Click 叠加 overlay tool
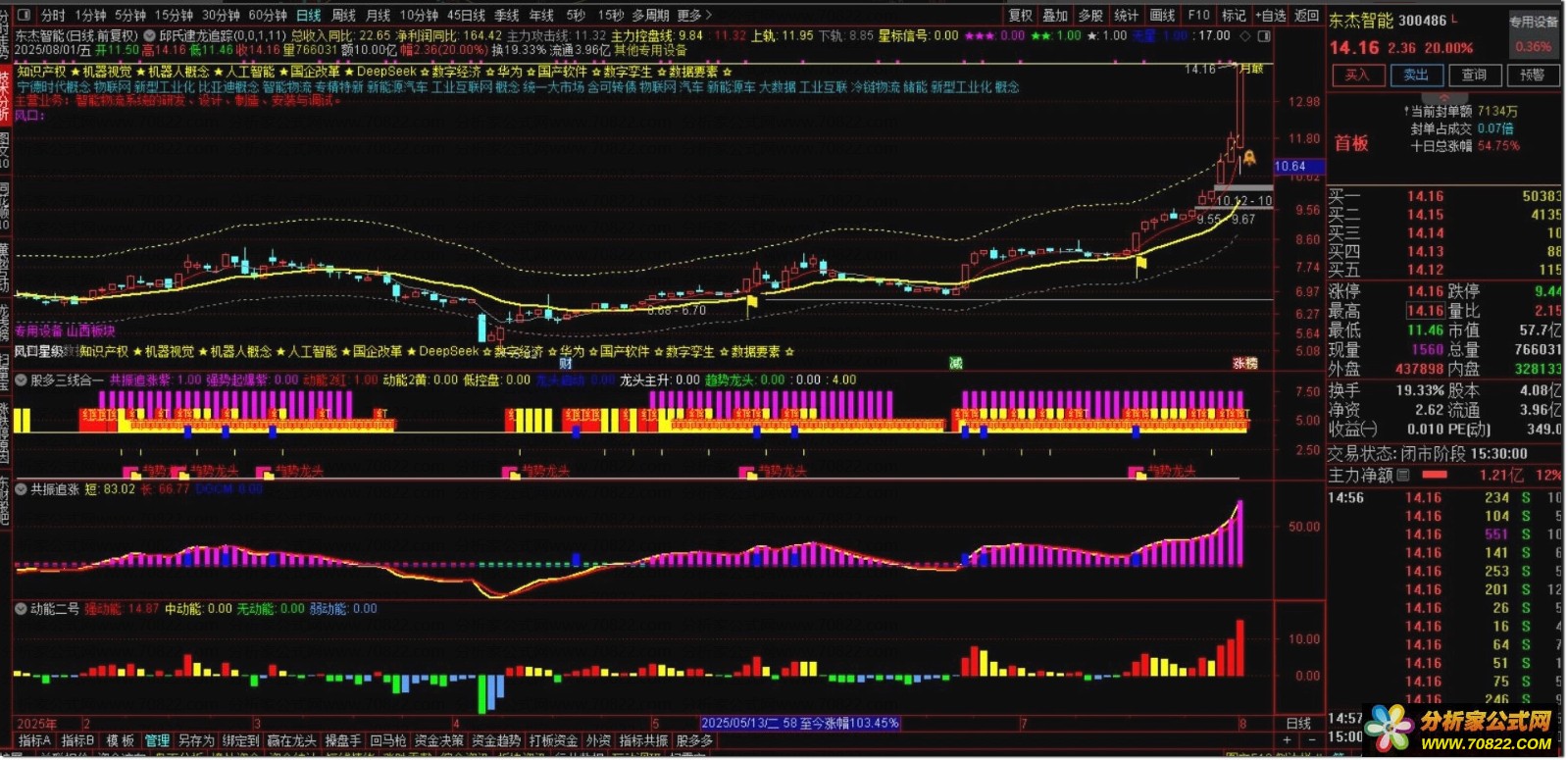Viewport: 1568px width, 760px height. pyautogui.click(x=1055, y=15)
